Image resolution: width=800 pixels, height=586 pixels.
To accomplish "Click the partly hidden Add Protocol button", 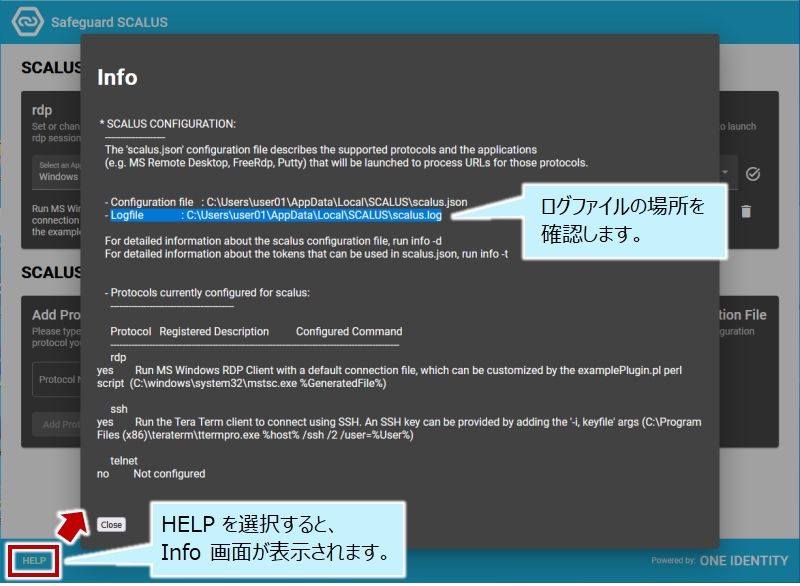I will (x=56, y=424).
